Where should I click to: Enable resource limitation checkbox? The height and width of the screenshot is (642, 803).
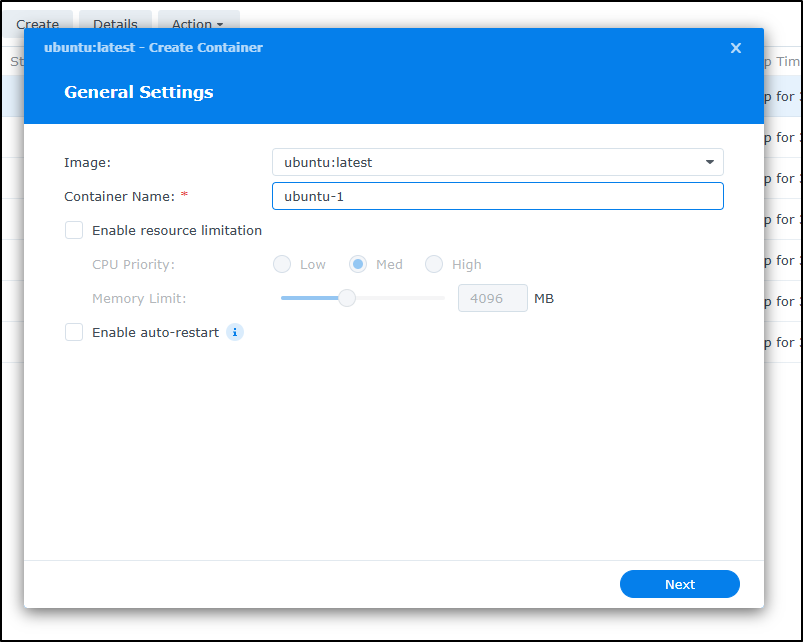74,230
